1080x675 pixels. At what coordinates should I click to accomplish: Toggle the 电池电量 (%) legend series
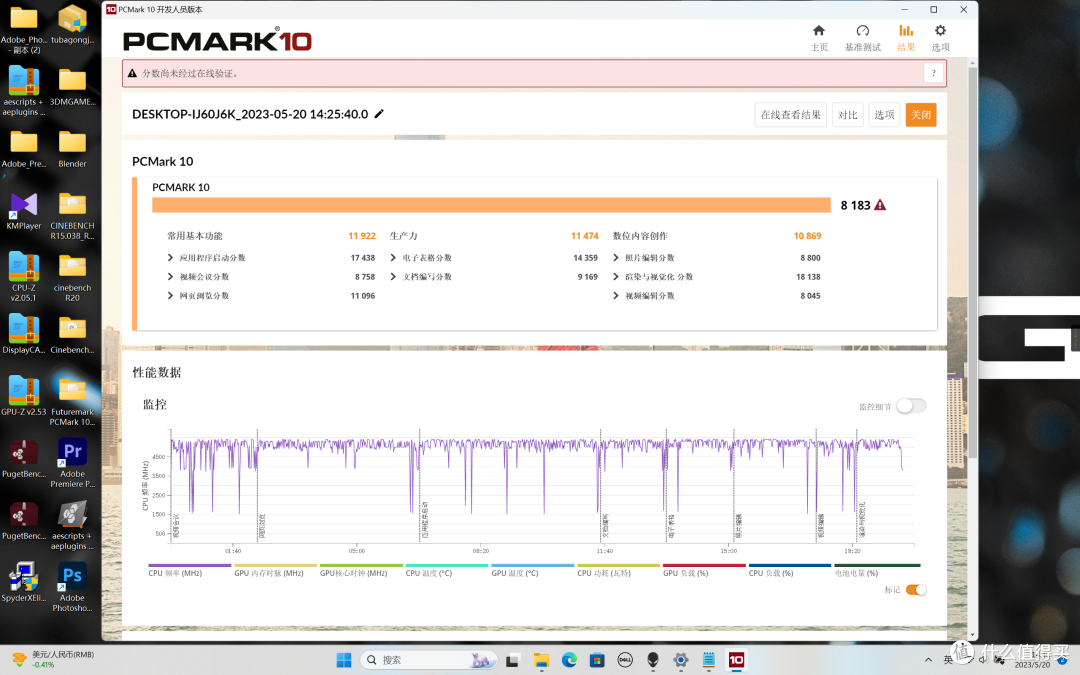click(x=877, y=571)
